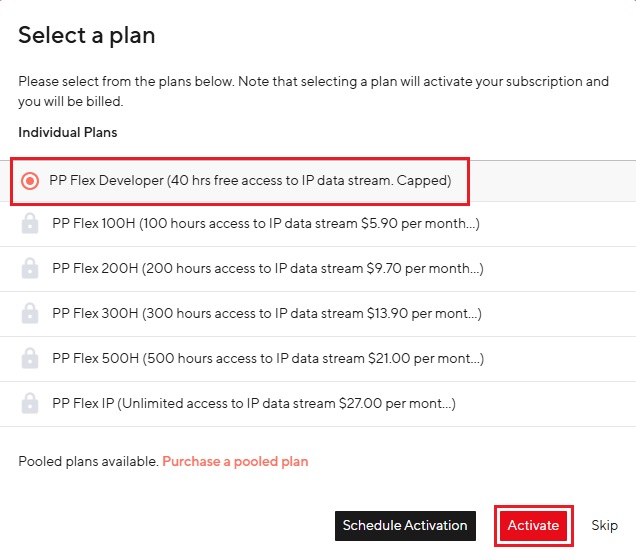Screen dimensions: 636x560
Task: Skip plan selection
Action: point(604,525)
